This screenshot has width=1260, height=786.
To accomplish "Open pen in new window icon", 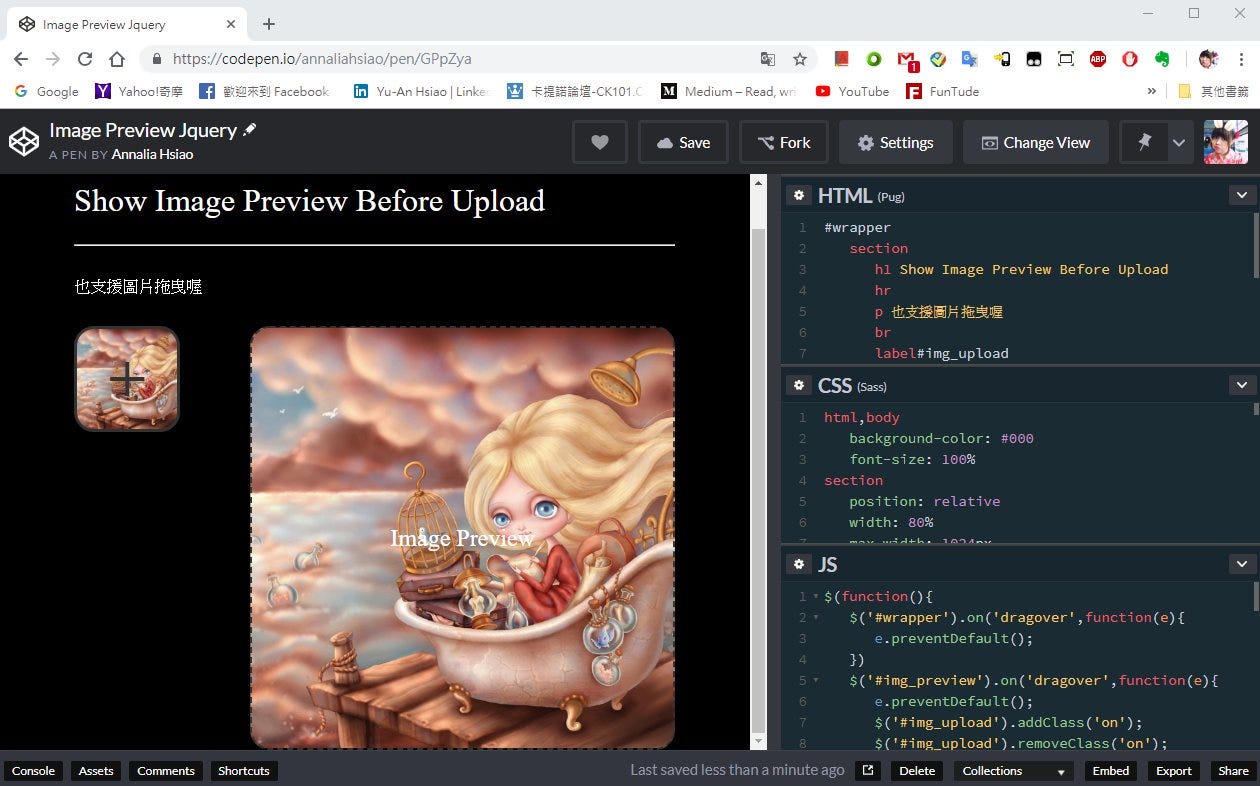I will click(868, 770).
